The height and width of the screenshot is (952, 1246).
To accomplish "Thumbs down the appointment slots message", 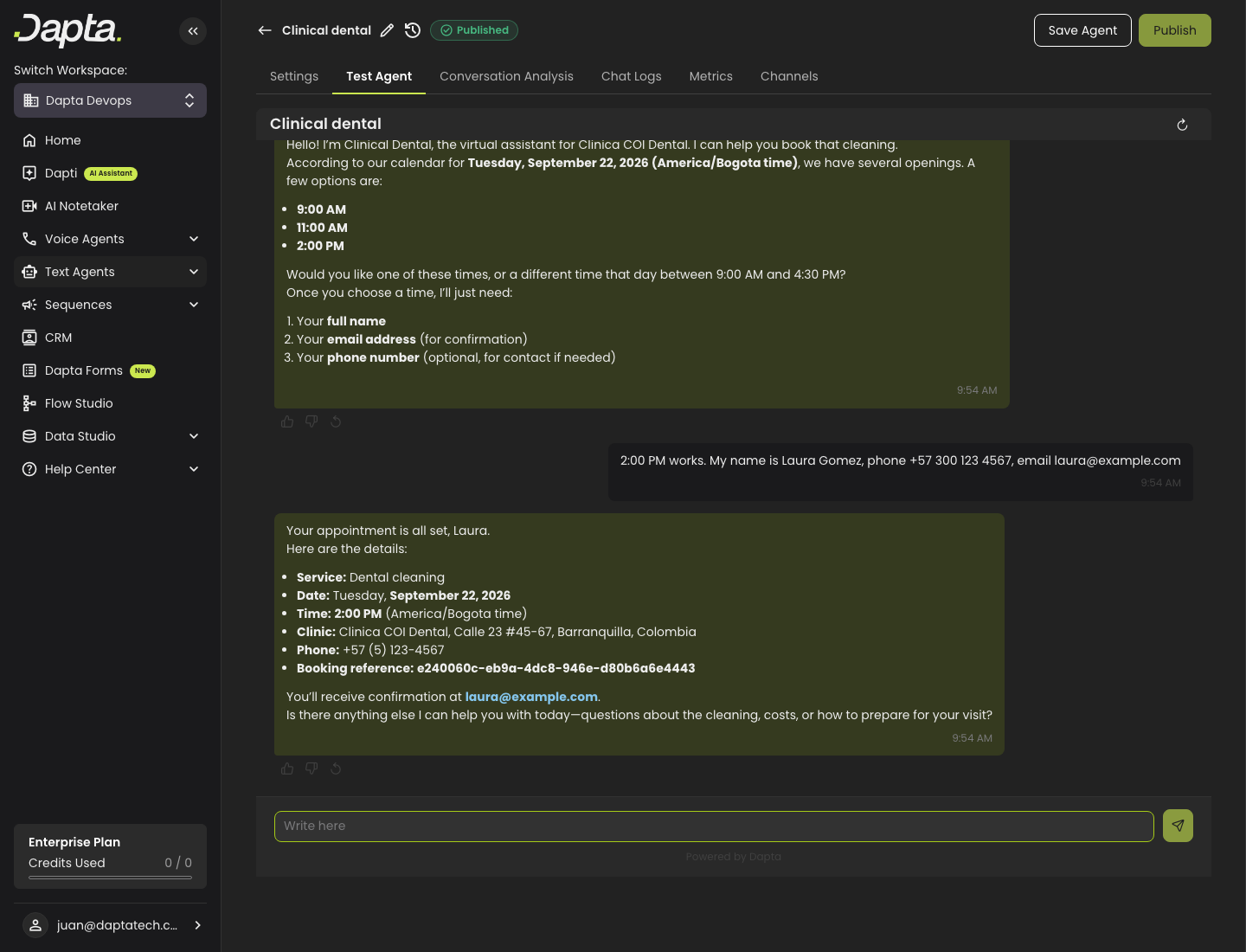I will click(311, 421).
